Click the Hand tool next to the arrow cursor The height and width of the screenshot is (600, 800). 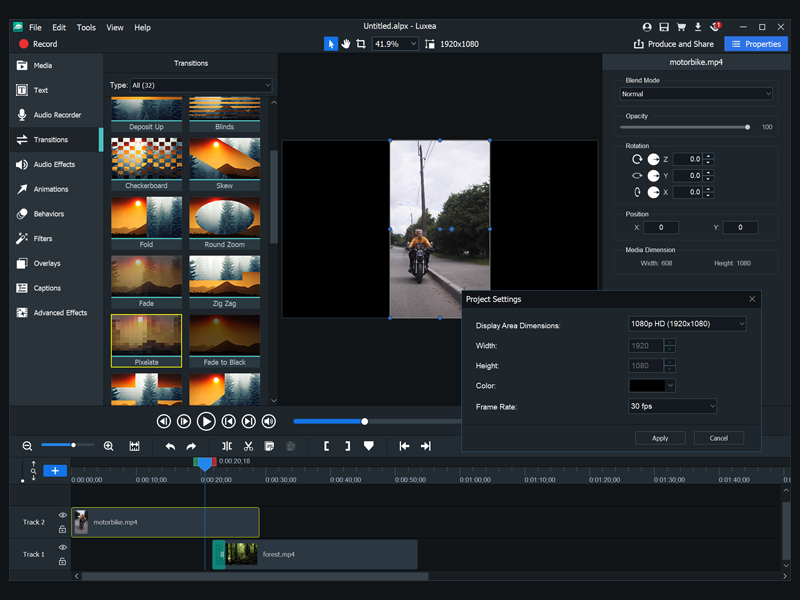345,44
